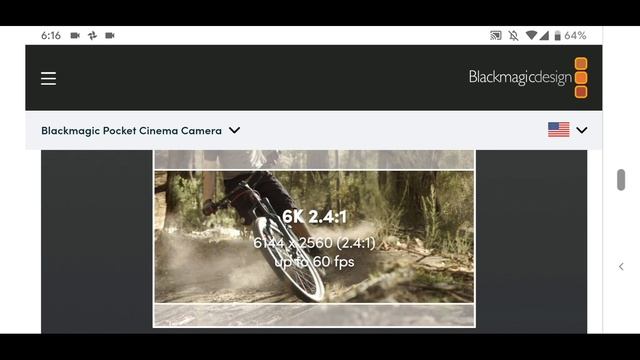Click the sync arrows status icon
The width and height of the screenshot is (640, 360).
(92, 36)
